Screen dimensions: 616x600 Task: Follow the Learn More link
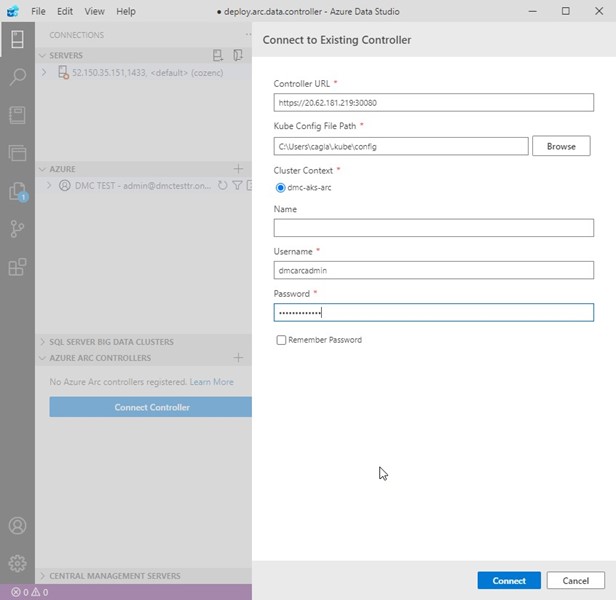pos(211,382)
